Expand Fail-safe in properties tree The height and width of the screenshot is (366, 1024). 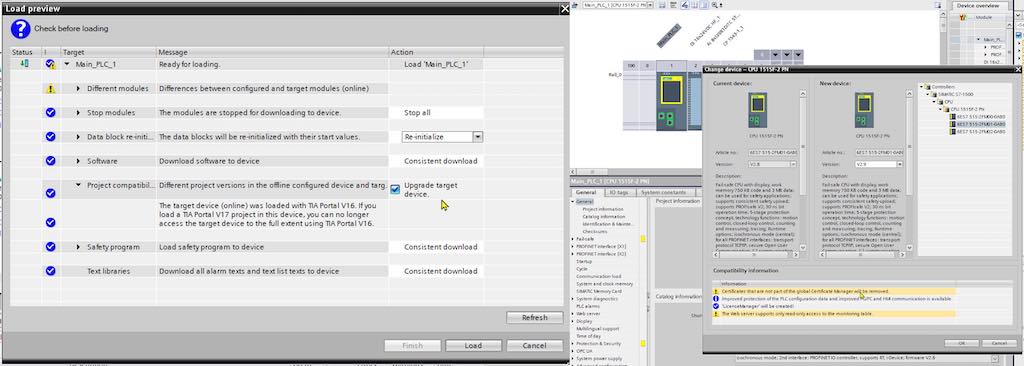[573, 239]
